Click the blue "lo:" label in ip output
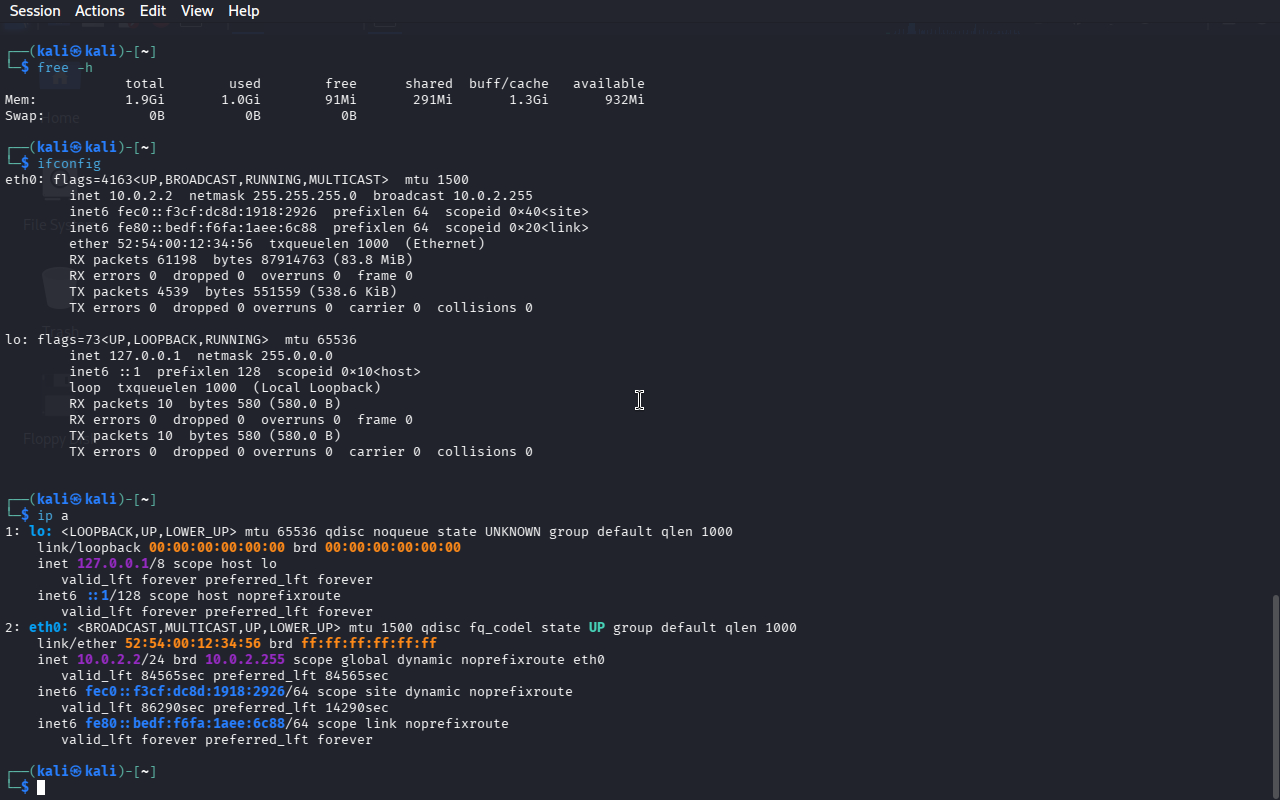 (40, 532)
